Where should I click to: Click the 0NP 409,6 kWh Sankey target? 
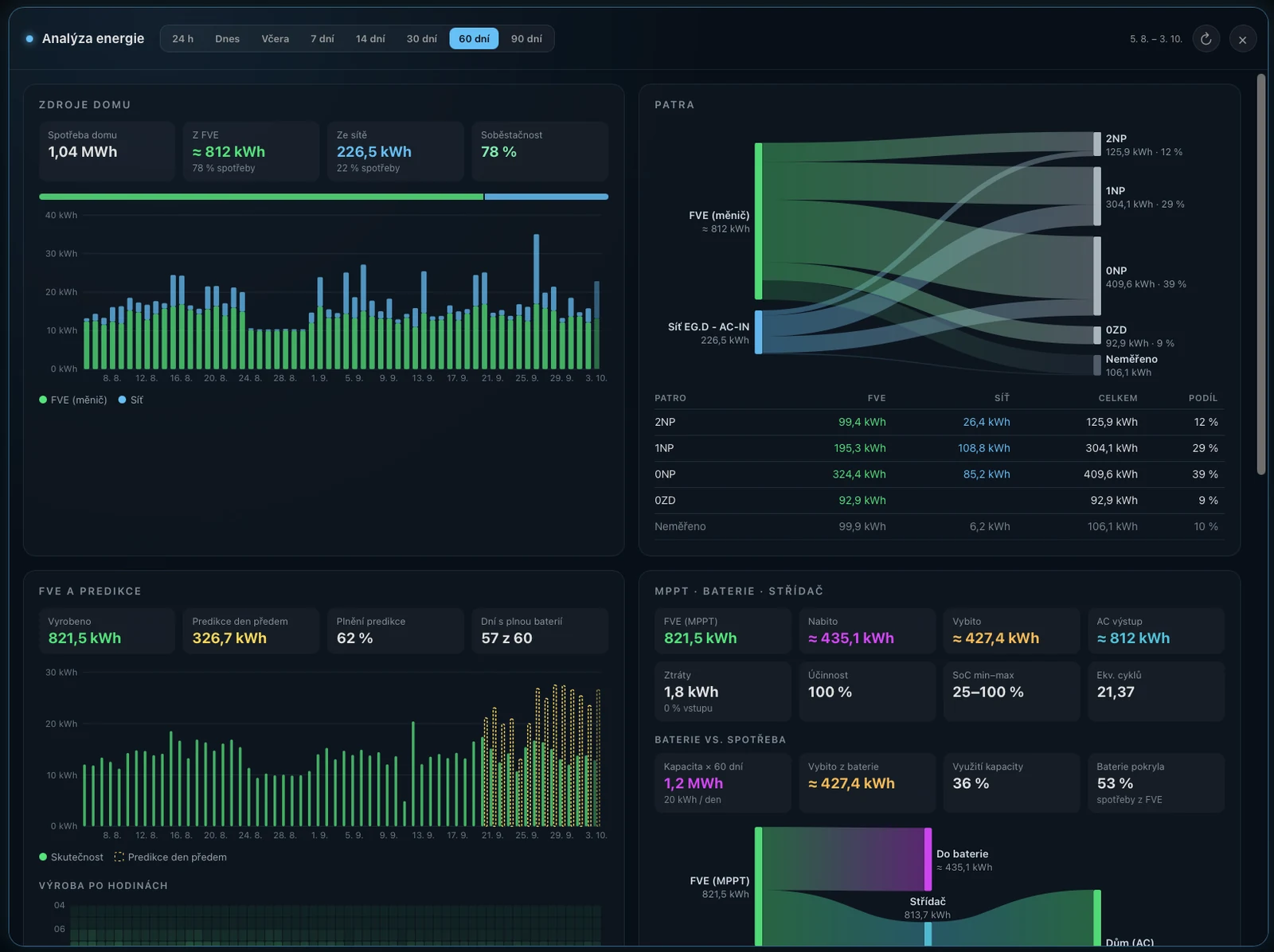[1097, 276]
